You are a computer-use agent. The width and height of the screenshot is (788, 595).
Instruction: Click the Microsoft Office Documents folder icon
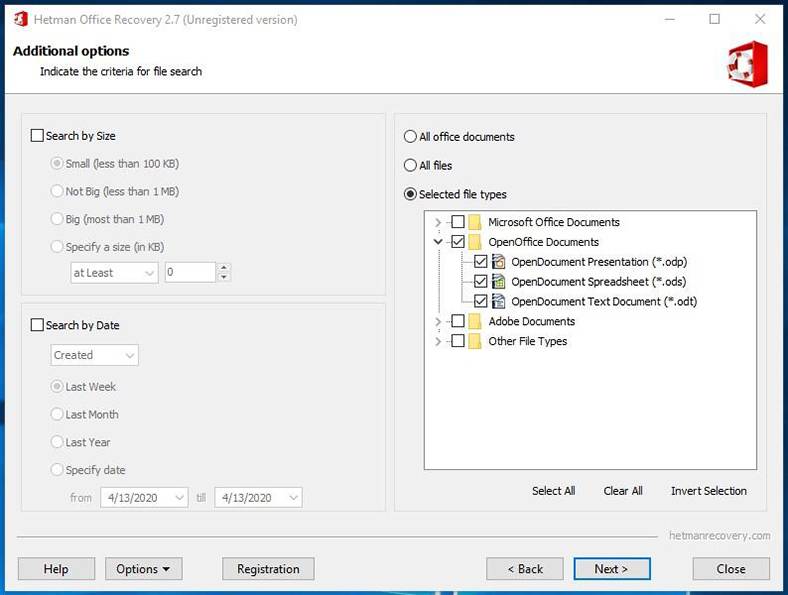475,222
